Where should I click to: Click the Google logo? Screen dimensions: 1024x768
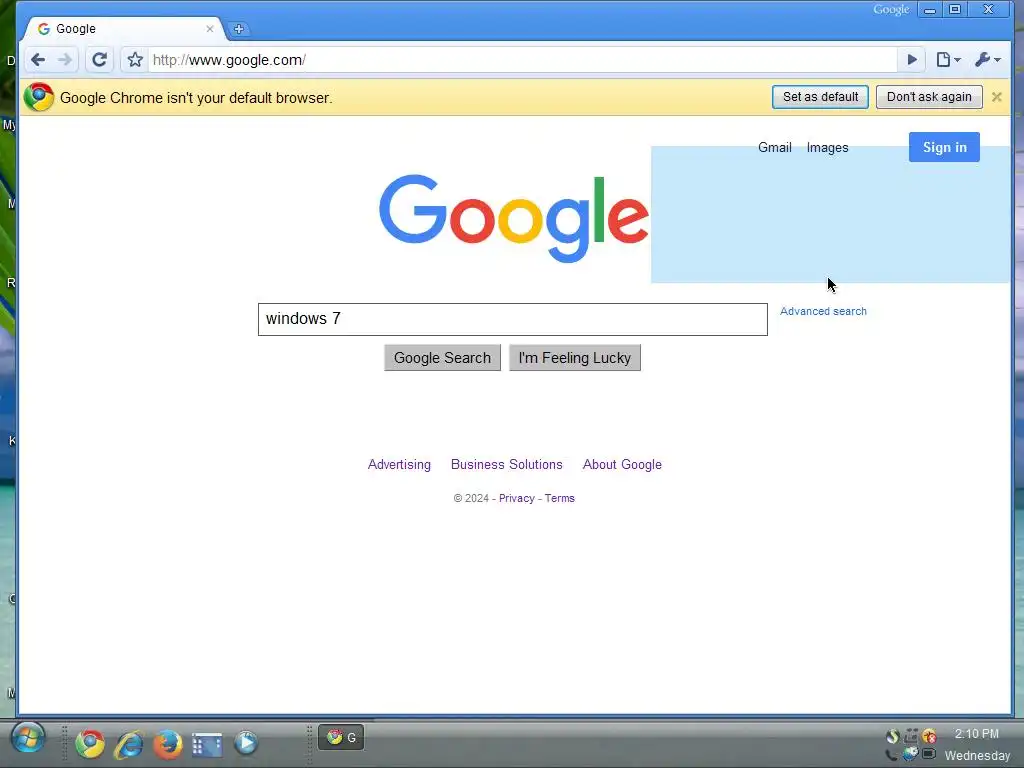[514, 218]
